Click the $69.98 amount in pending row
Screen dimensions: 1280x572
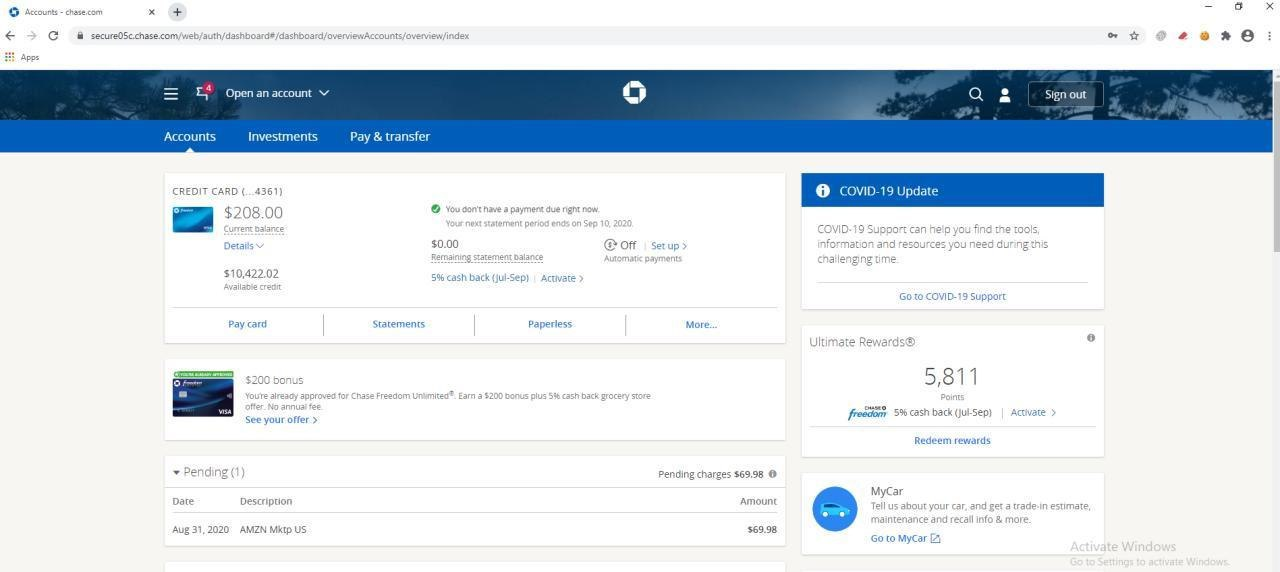click(x=762, y=529)
